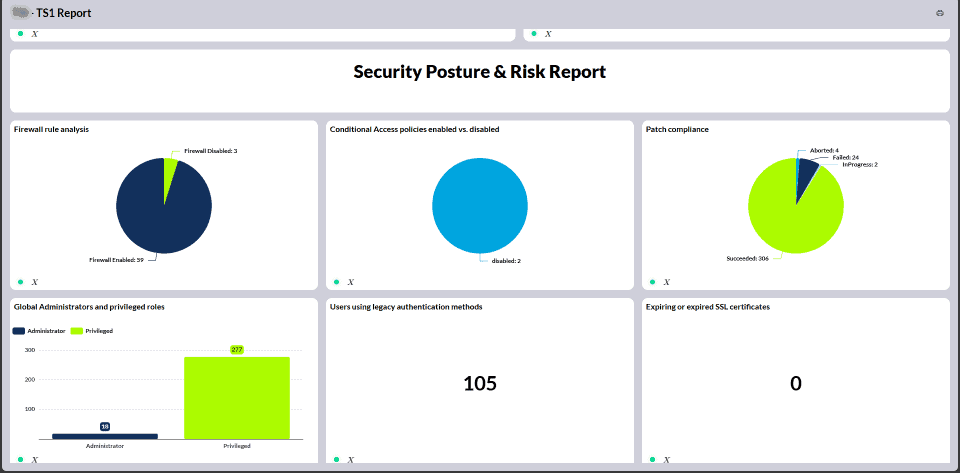
Task: Click the X icon under Conditional Access policies chart
Action: click(x=351, y=282)
